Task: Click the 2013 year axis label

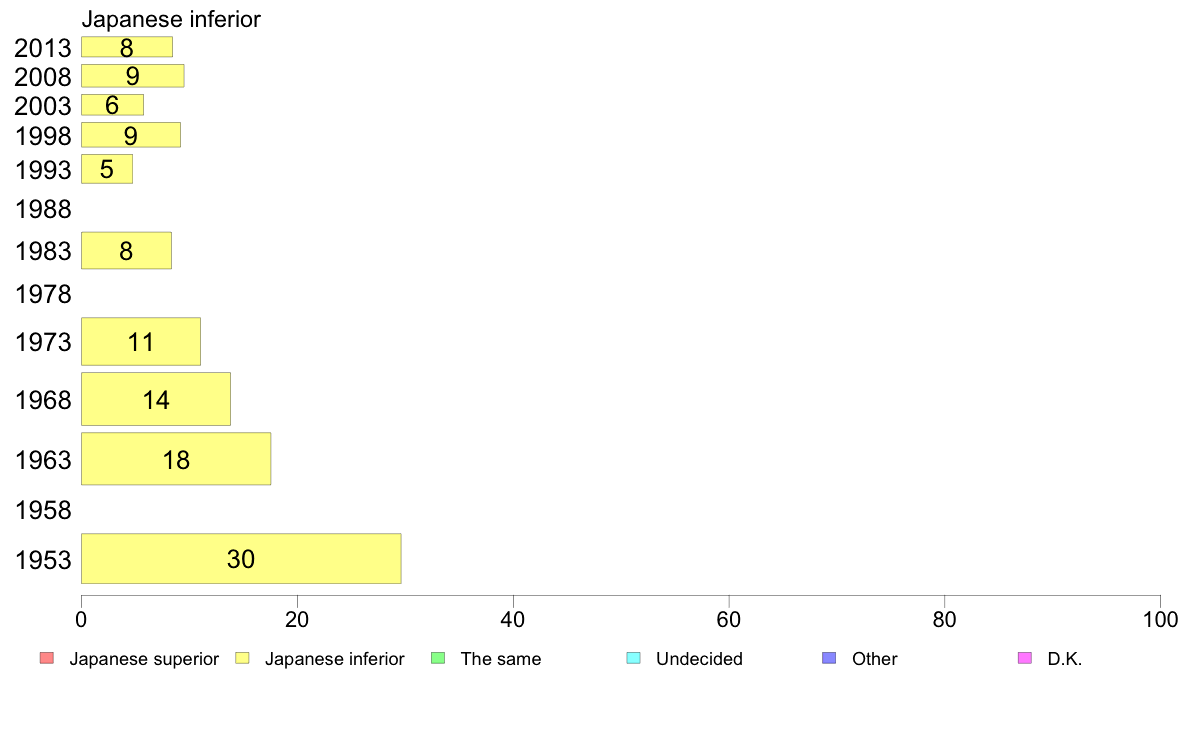Action: (x=43, y=48)
